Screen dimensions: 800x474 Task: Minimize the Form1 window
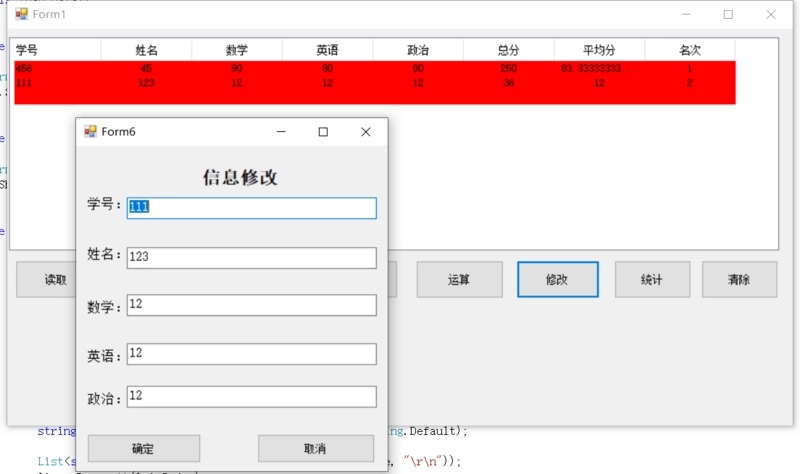[x=686, y=14]
